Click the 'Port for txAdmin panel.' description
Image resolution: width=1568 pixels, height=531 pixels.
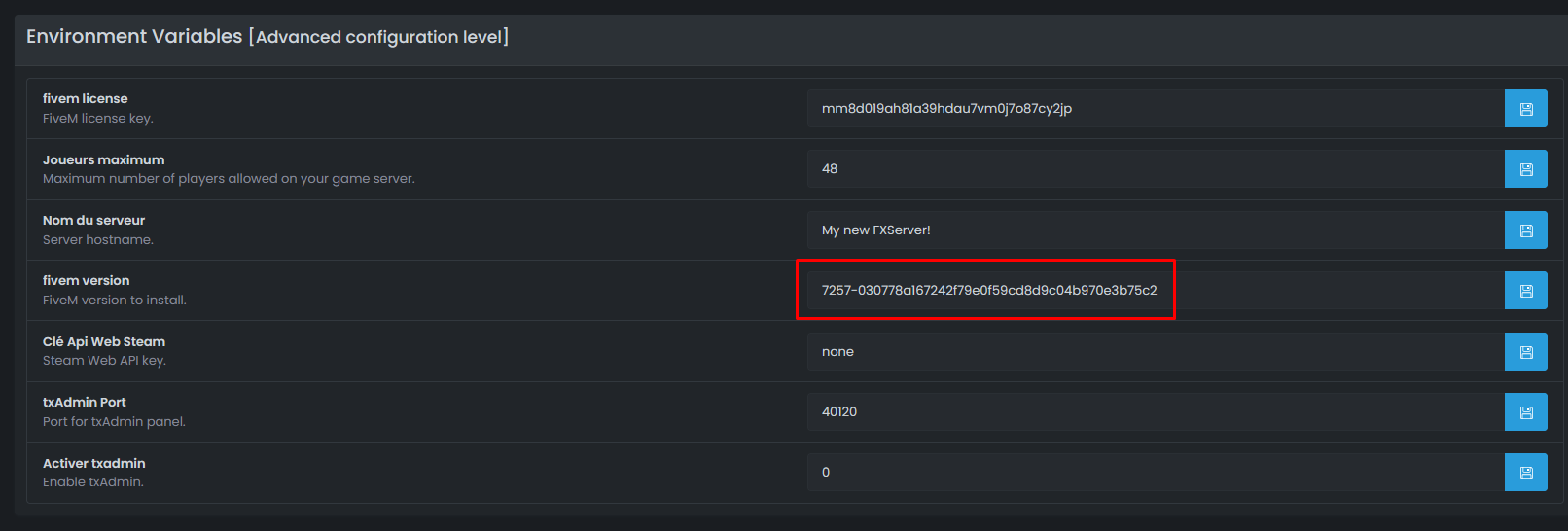pos(114,422)
